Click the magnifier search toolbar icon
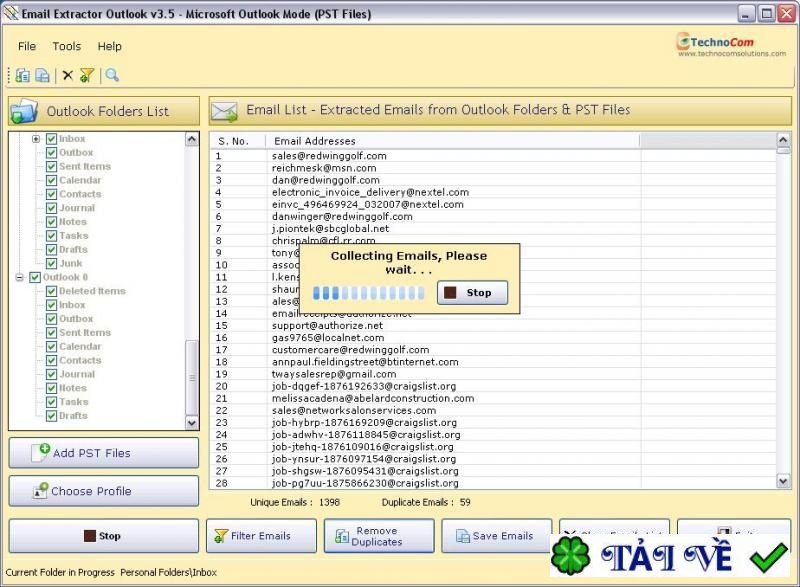The width and height of the screenshot is (800, 587). (x=112, y=75)
